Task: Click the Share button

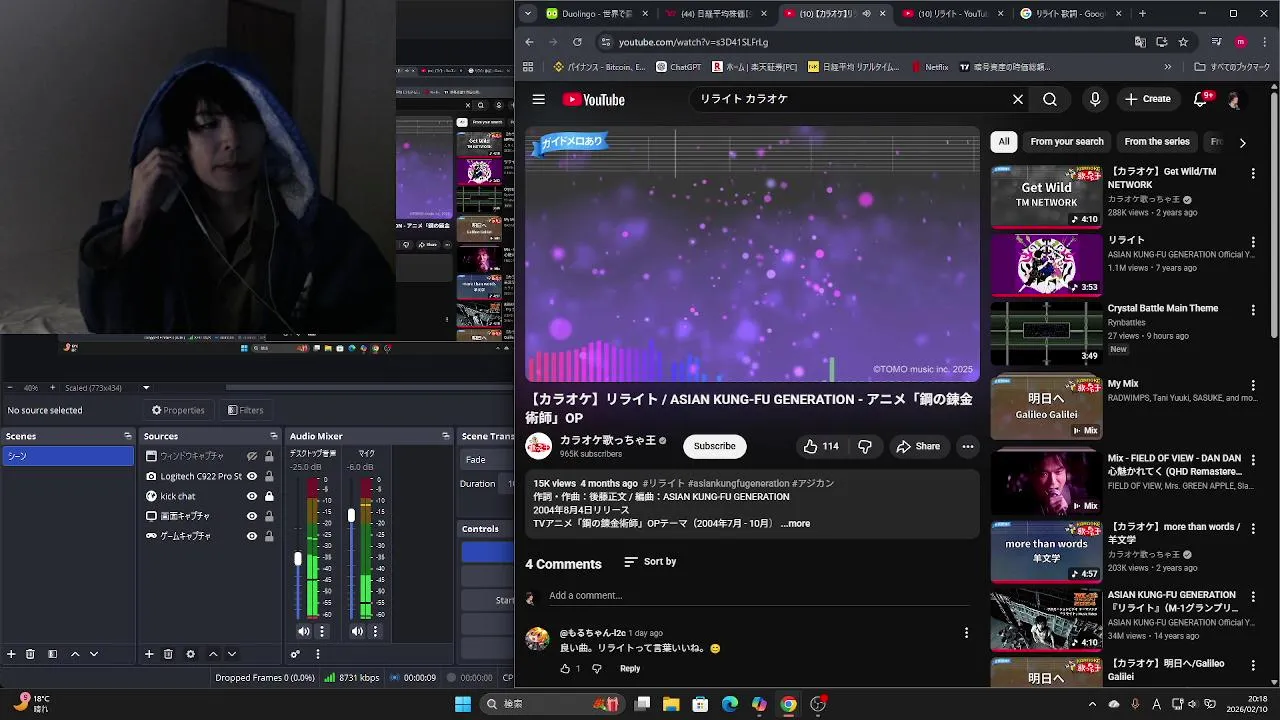Action: click(918, 446)
